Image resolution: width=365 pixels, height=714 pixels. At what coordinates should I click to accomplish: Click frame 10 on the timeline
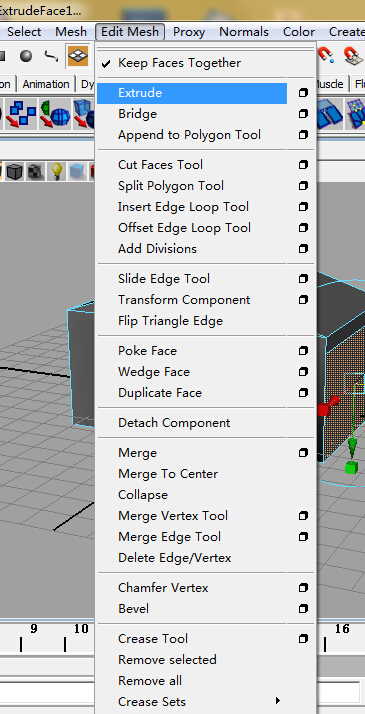[x=81, y=629]
